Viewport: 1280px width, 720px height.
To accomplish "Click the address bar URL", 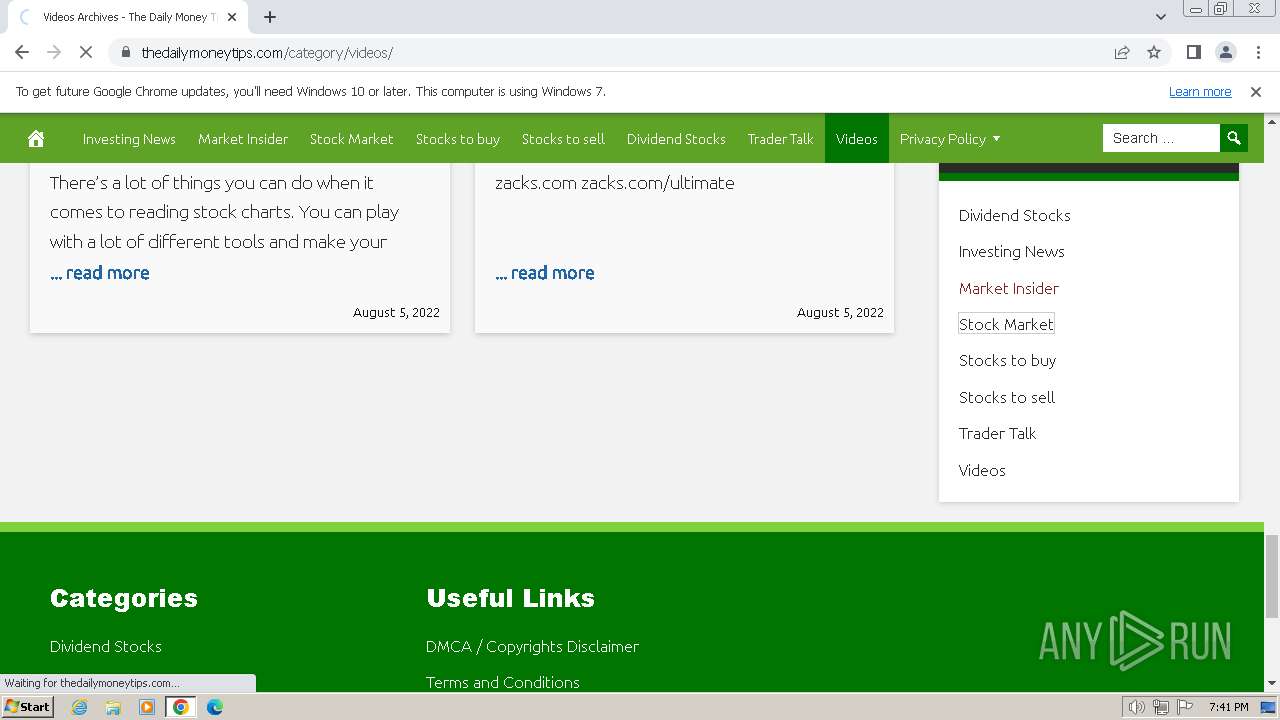I will pos(267,53).
